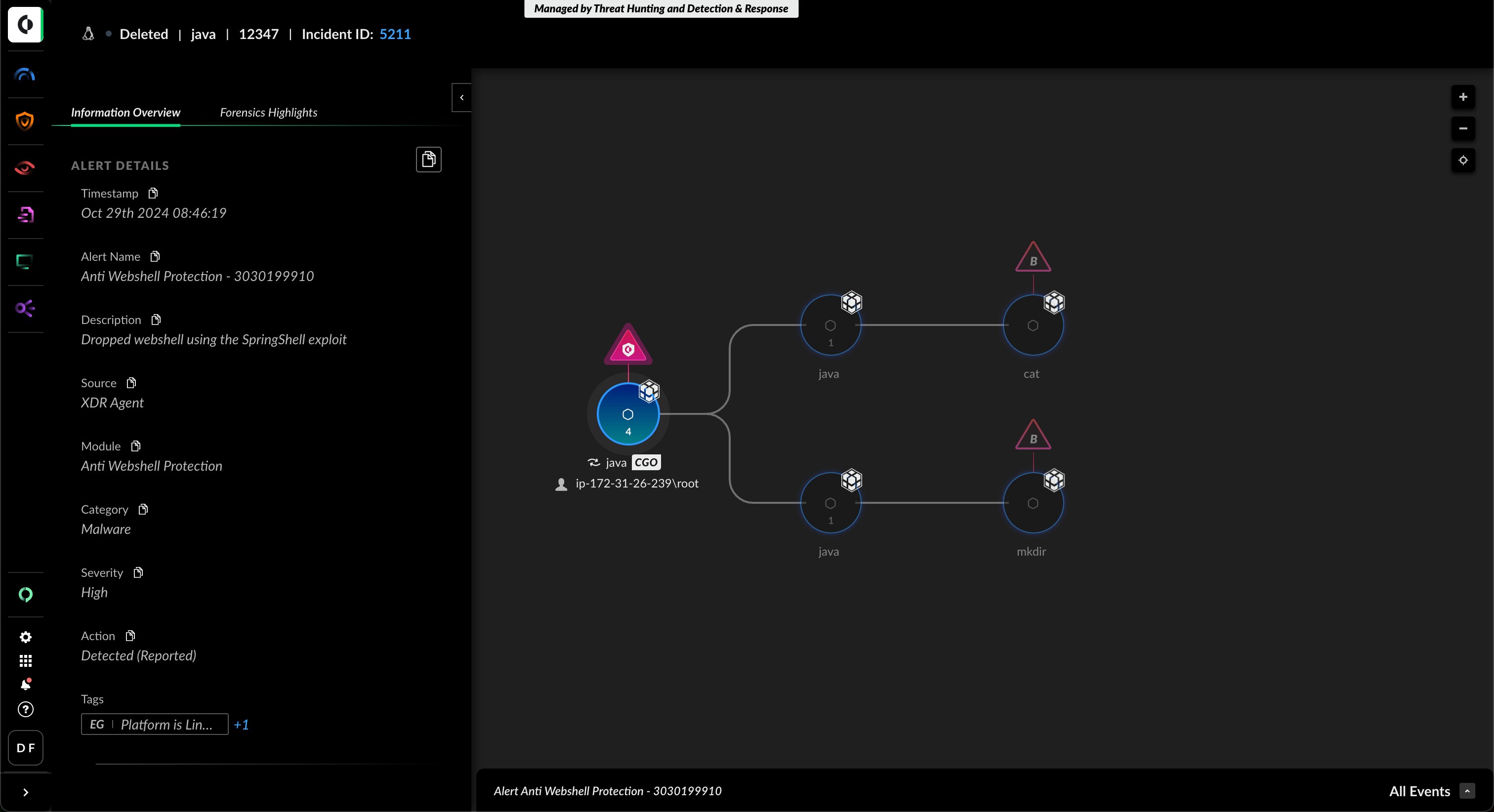Copy the Description field
The height and width of the screenshot is (812, 1494).
(156, 319)
